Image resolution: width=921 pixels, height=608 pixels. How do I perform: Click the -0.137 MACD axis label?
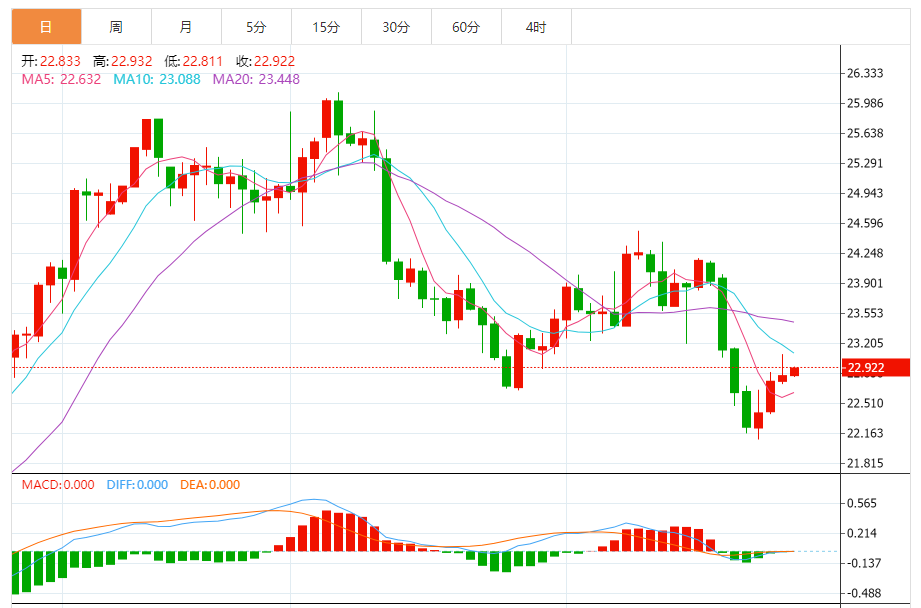863,563
